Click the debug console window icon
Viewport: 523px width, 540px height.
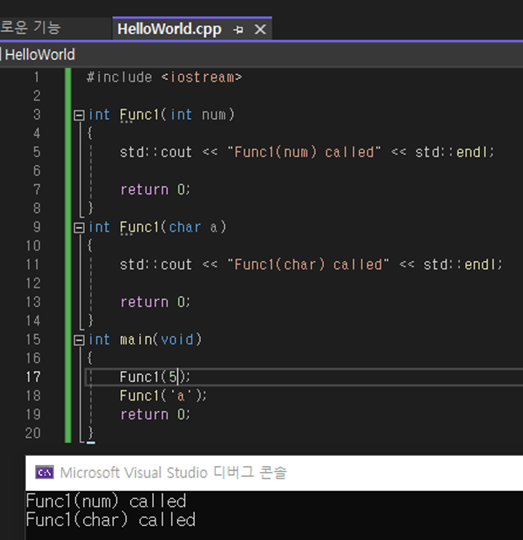44,472
